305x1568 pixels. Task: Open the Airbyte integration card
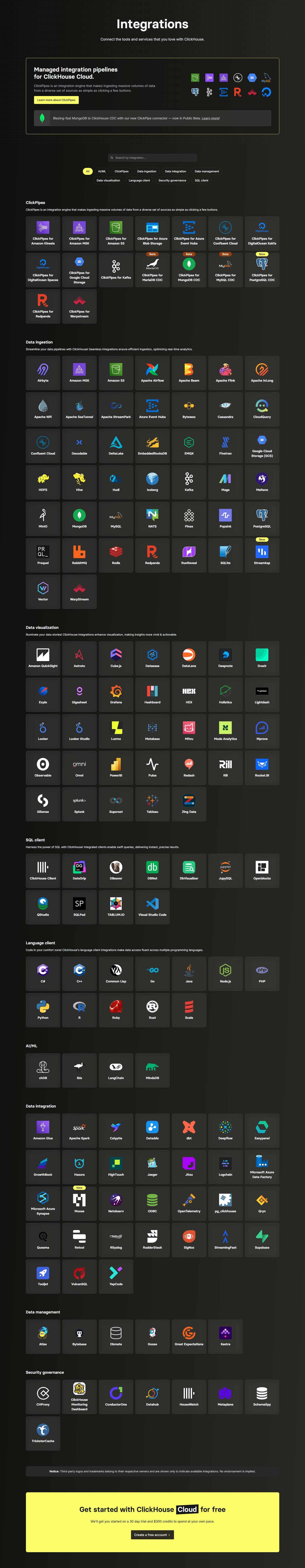point(43,373)
